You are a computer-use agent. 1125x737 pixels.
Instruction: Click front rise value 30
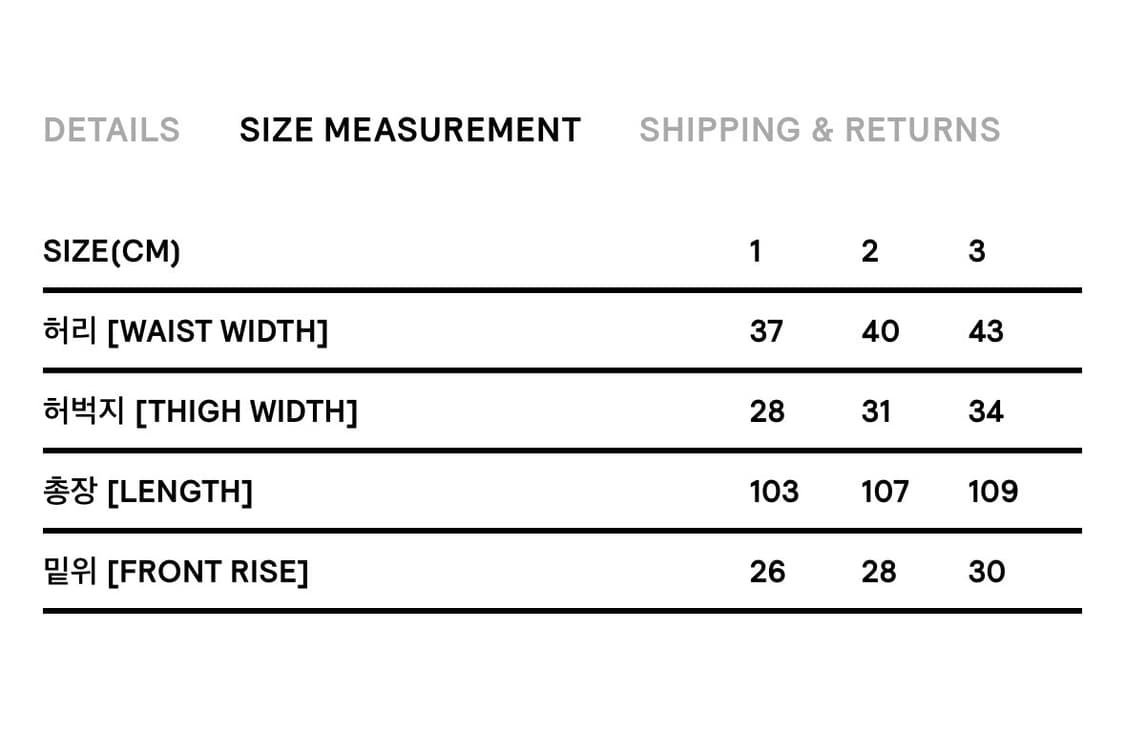986,572
